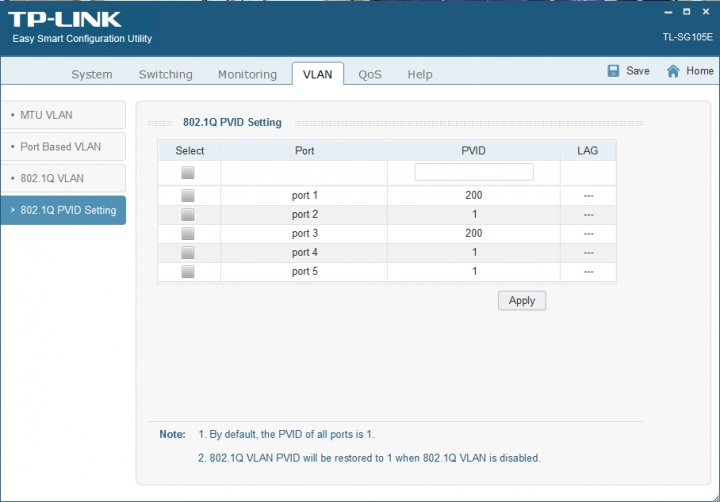Click the LAG '---' cell for port 5
This screenshot has width=720, height=502.
tap(588, 272)
